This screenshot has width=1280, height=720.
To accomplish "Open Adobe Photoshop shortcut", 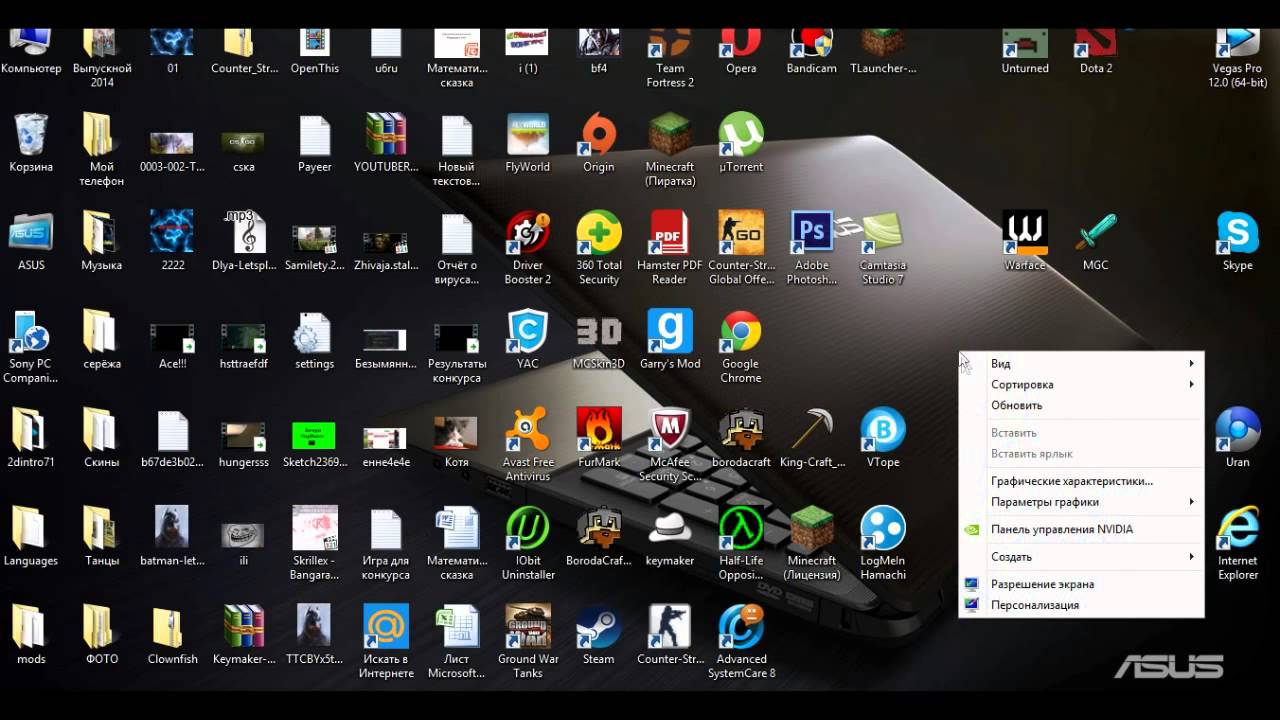I will pyautogui.click(x=812, y=247).
